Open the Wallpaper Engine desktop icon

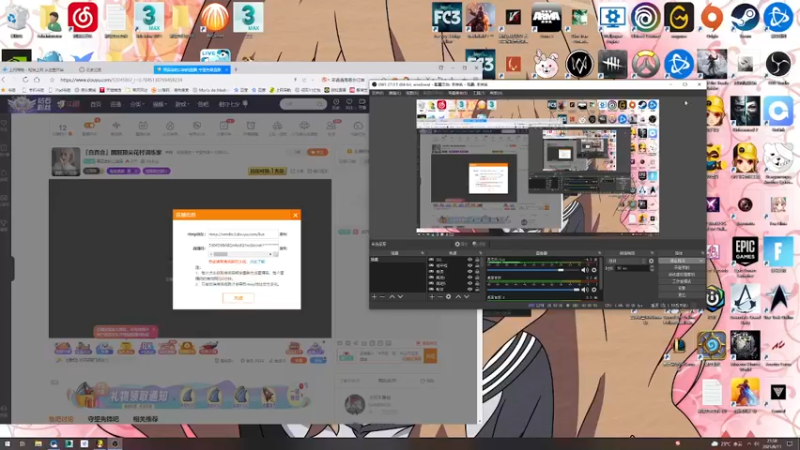612,18
